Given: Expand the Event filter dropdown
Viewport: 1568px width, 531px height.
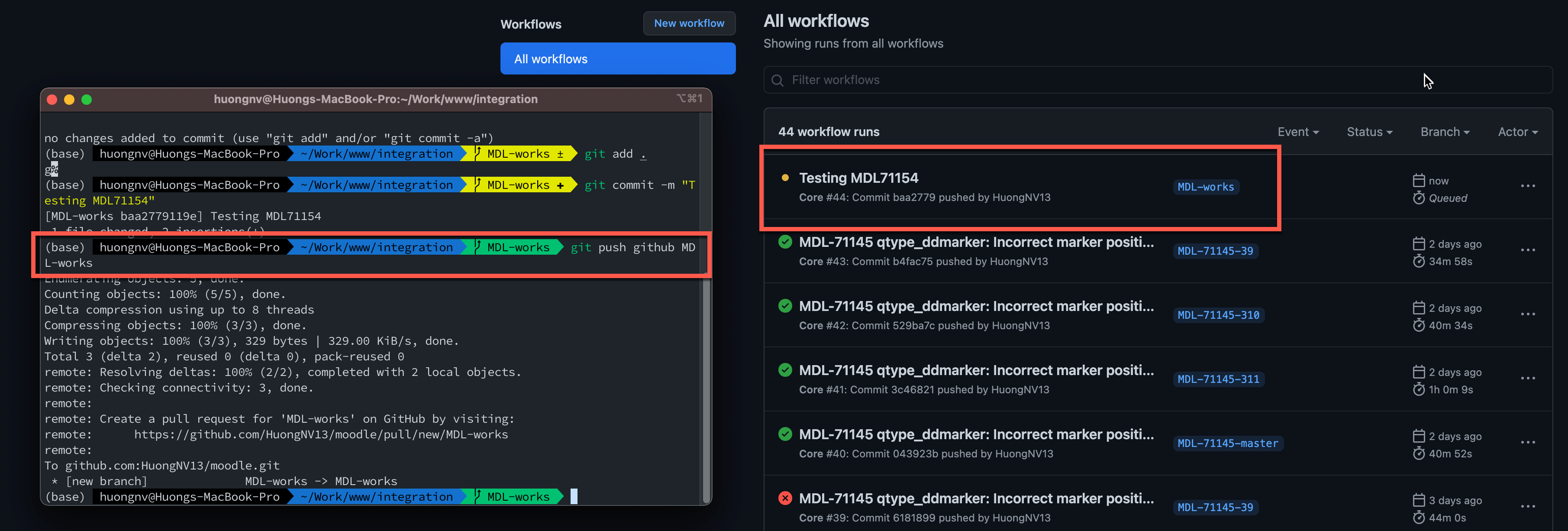Looking at the screenshot, I should (1298, 132).
